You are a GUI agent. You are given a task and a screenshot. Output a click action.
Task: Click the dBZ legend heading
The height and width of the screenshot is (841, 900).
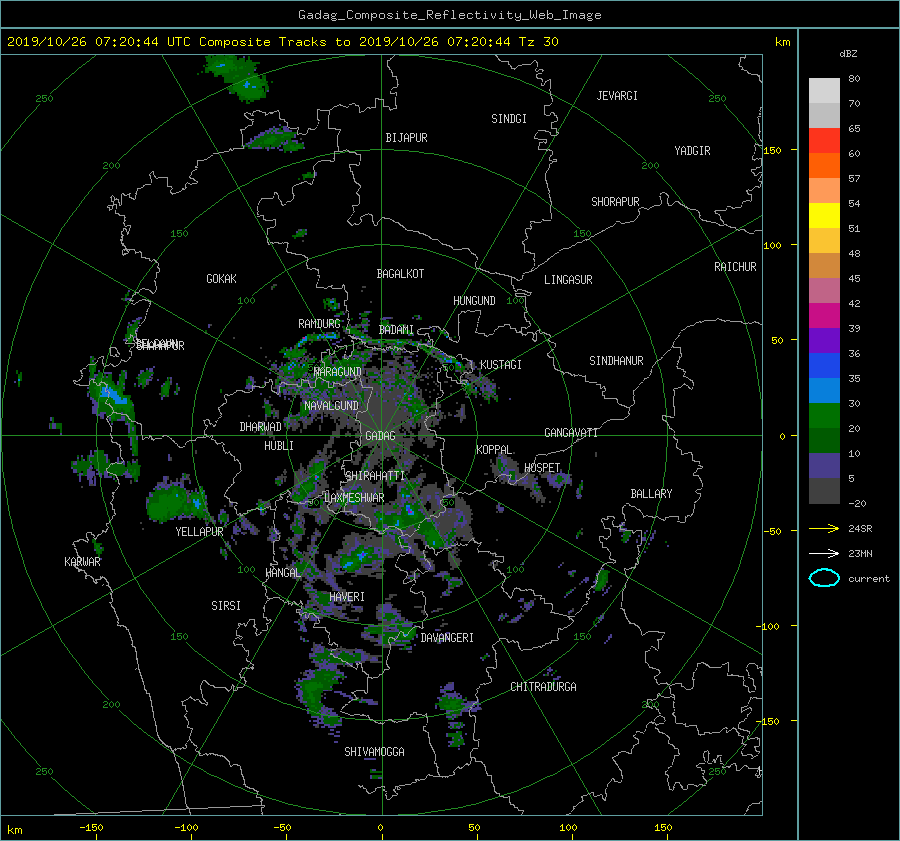(x=848, y=54)
